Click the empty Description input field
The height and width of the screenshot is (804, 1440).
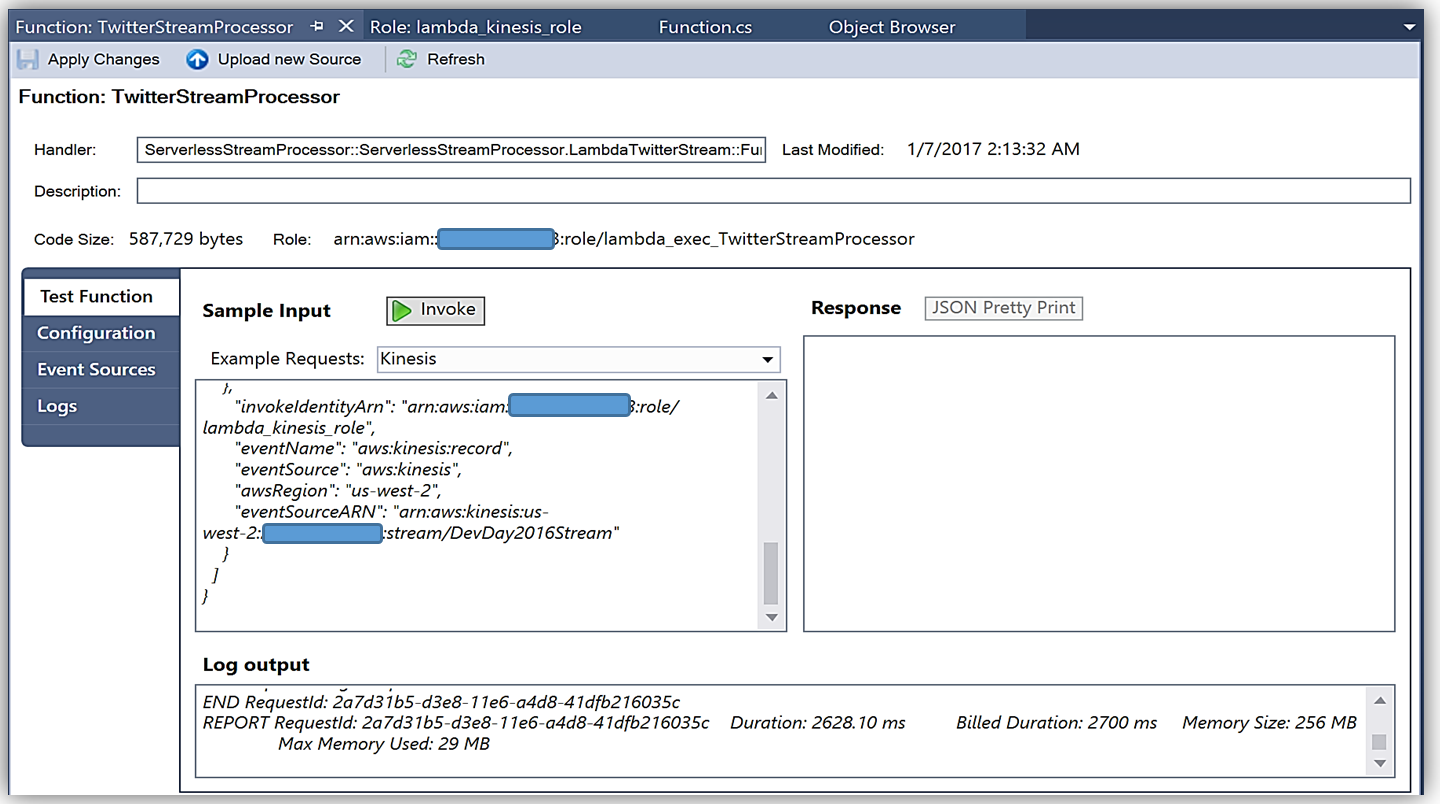[x=772, y=191]
